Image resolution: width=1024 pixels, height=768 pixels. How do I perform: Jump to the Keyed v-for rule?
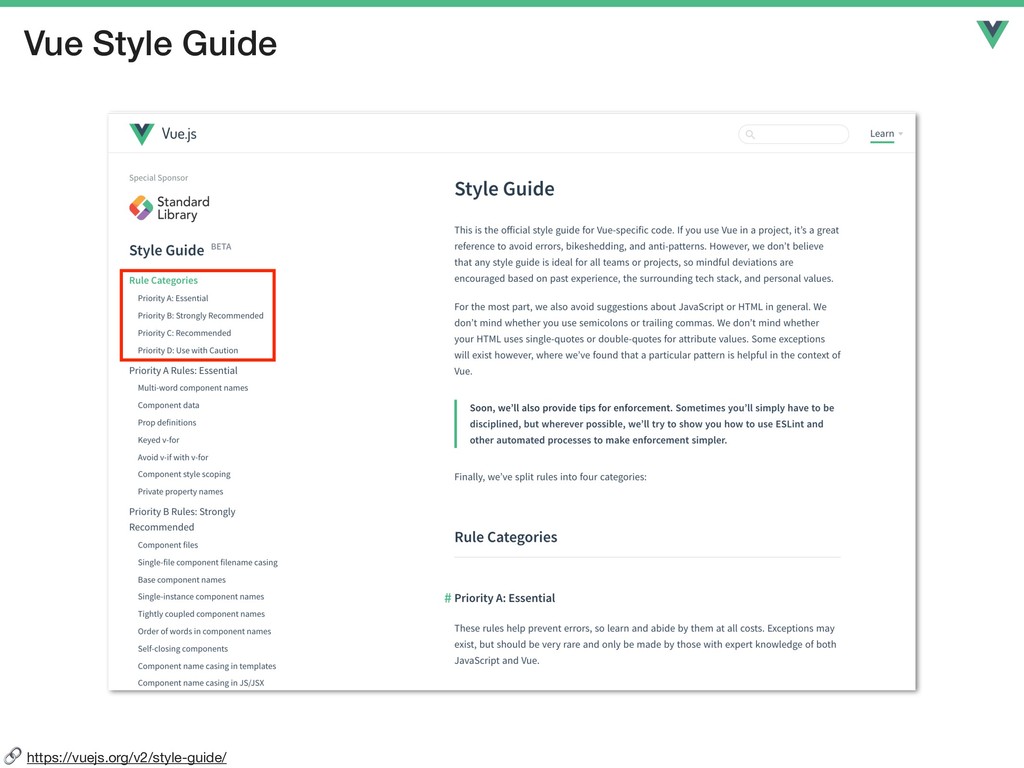(158, 440)
